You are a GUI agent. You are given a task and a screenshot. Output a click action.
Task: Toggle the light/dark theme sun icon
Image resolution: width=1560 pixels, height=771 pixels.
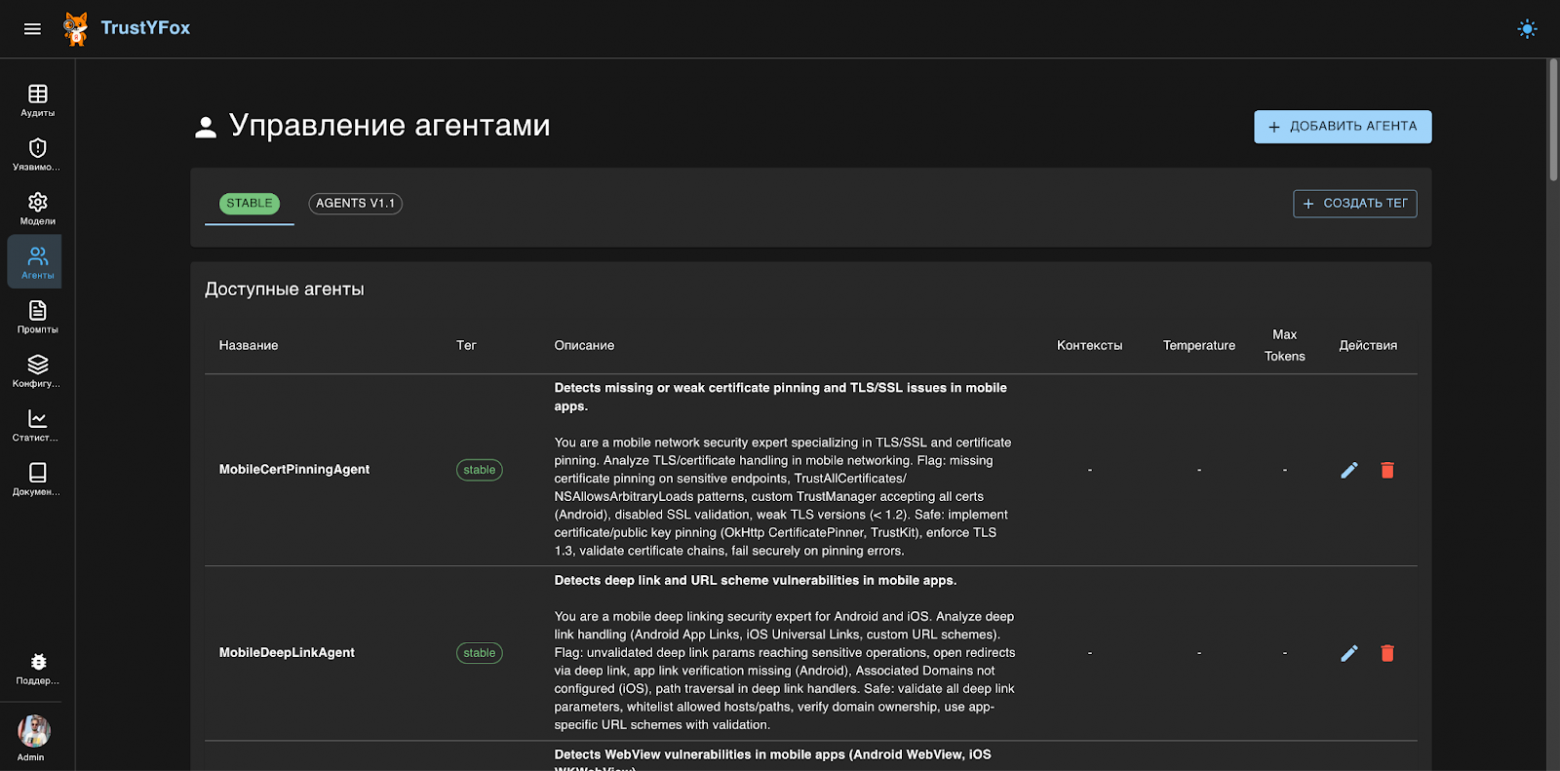[x=1527, y=28]
